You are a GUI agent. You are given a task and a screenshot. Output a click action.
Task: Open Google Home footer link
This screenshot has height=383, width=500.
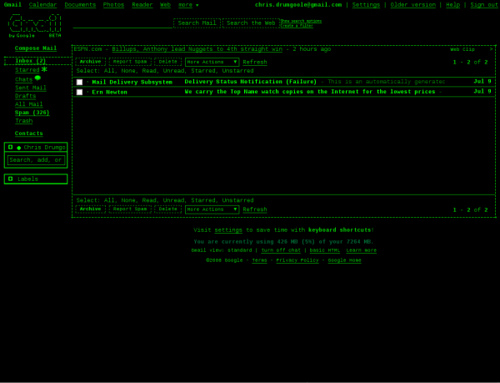coord(345,260)
